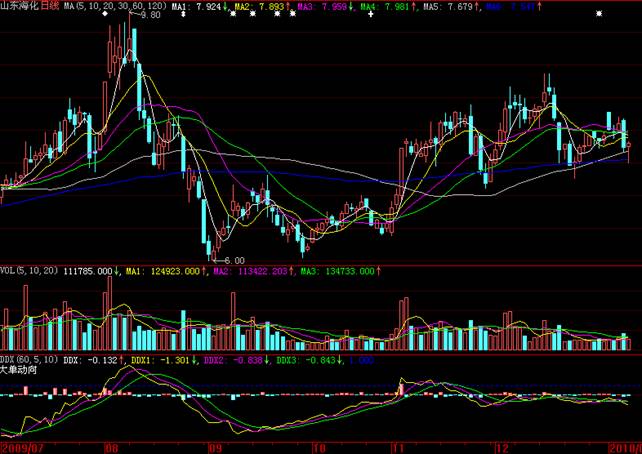
Task: Open MA(5,10,20,30,60,120) indicator parameters
Action: click(116, 6)
